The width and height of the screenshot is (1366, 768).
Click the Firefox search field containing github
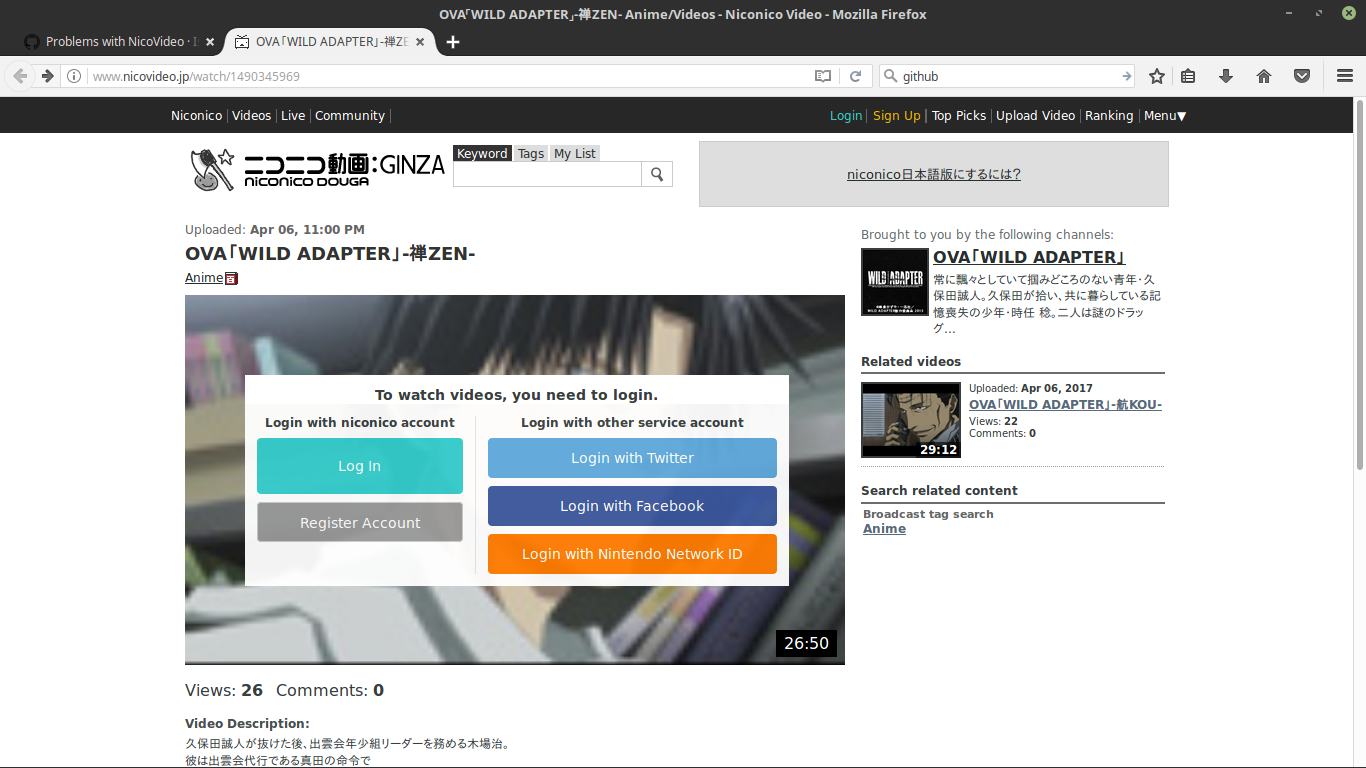click(1008, 76)
